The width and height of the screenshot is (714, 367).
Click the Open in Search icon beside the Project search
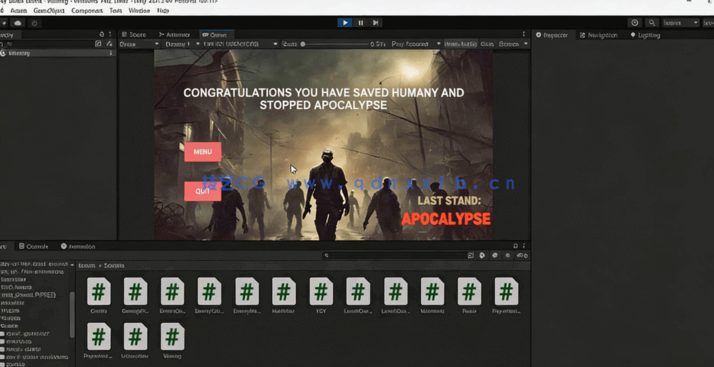click(x=471, y=256)
